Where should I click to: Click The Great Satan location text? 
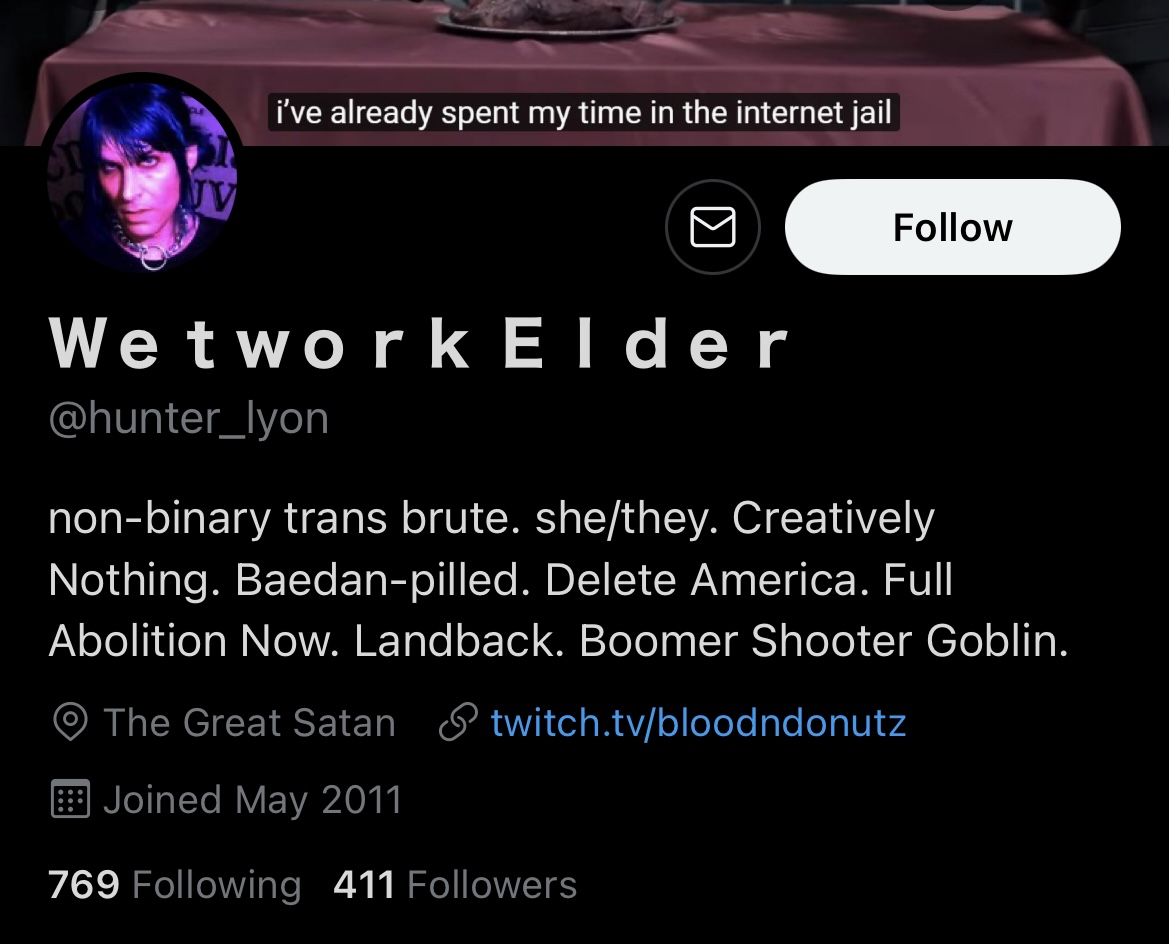pos(250,723)
